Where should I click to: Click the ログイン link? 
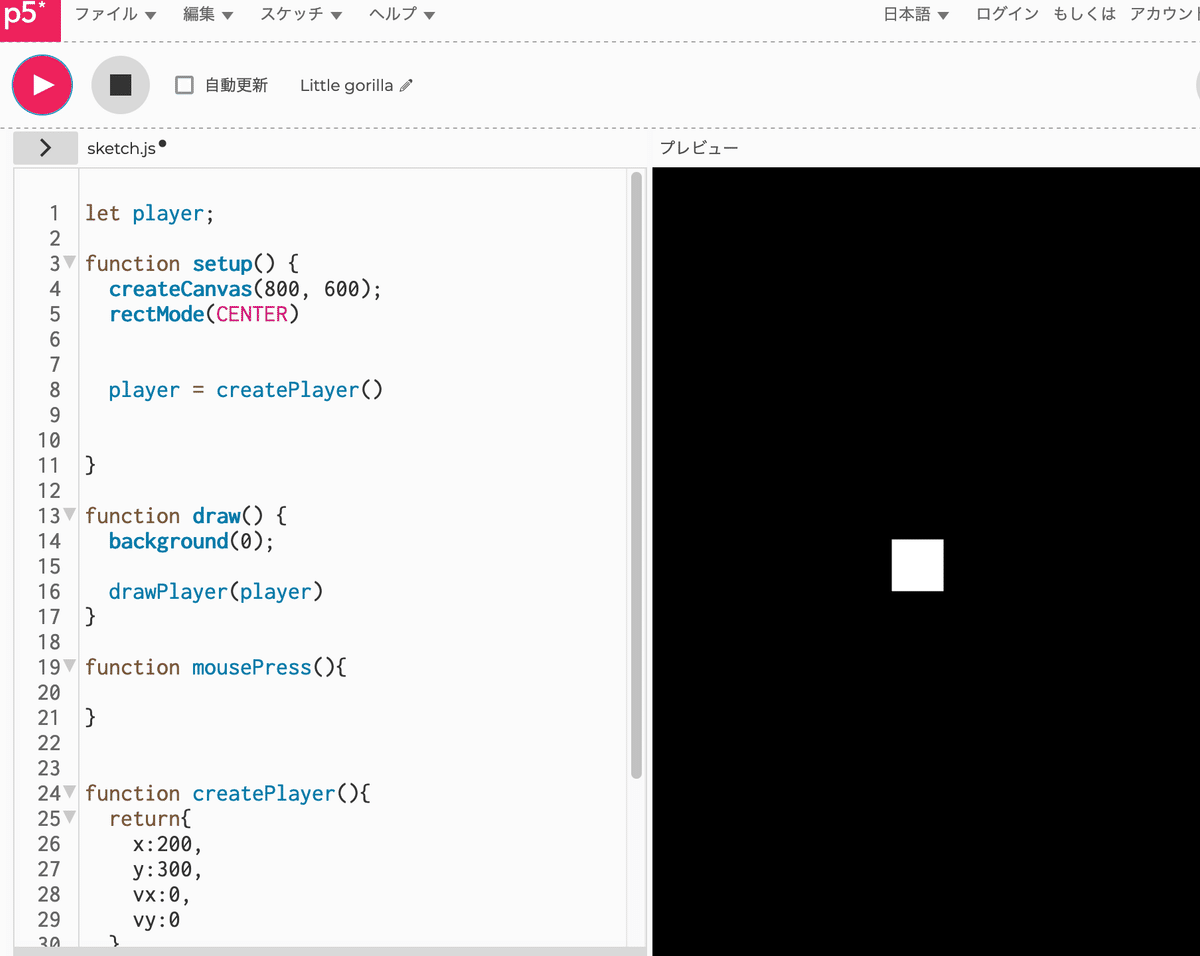tap(1006, 14)
